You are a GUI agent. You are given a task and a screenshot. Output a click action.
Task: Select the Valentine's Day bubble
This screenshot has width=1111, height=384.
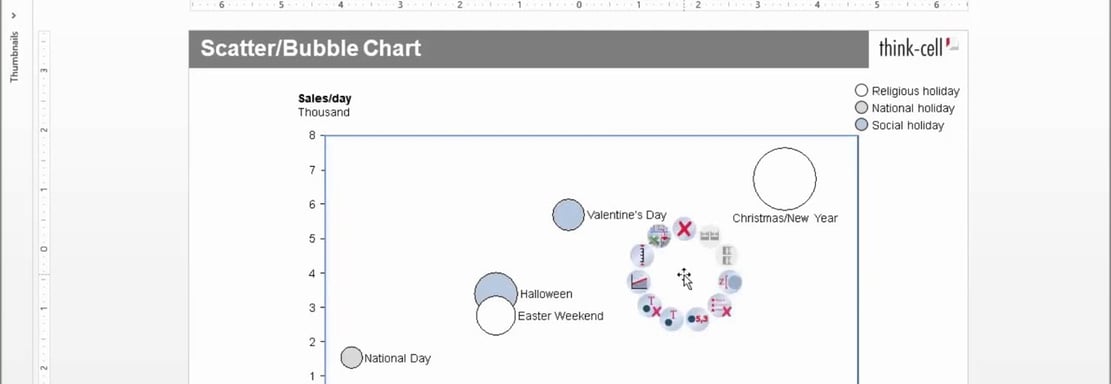568,215
